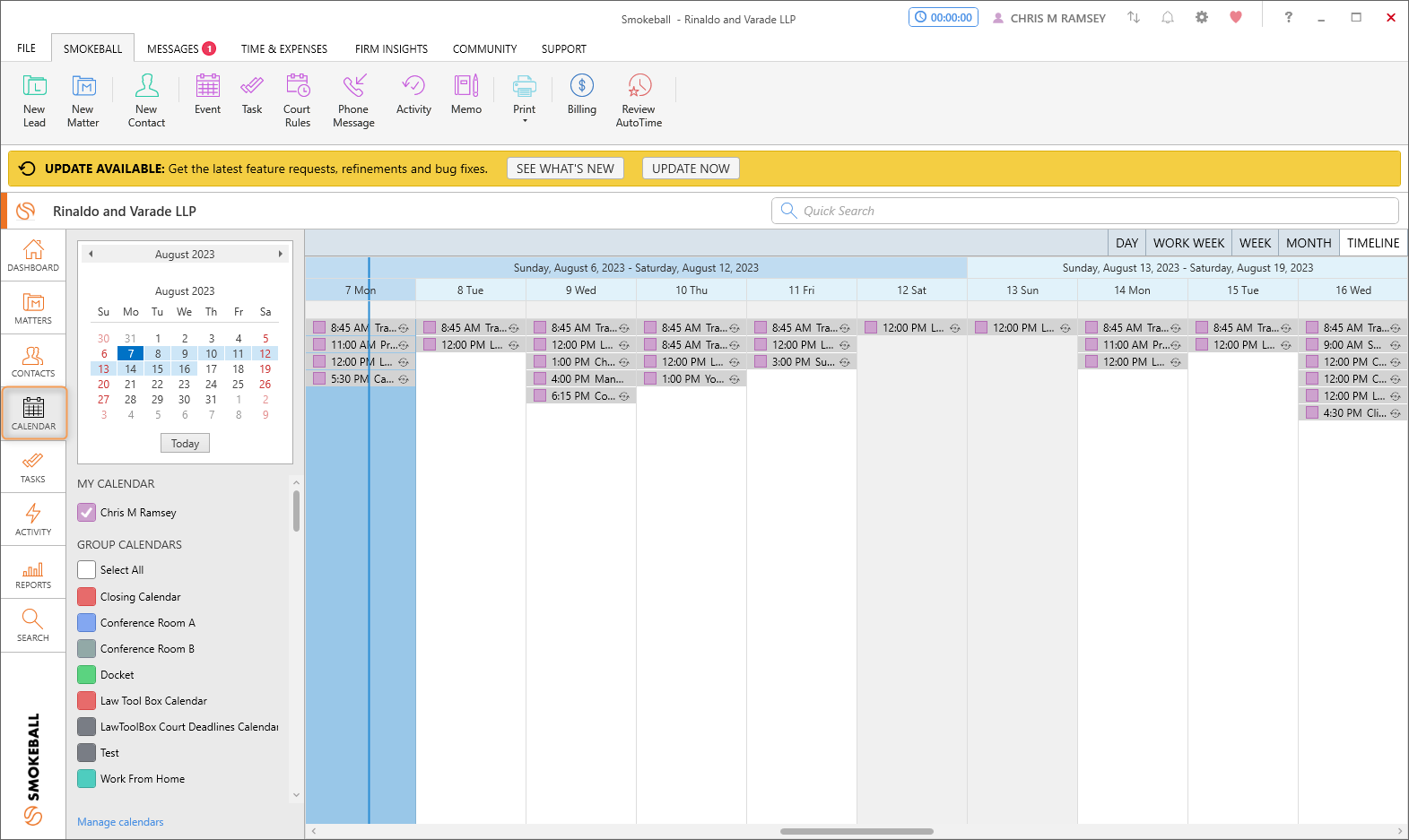This screenshot has height=840, width=1409.
Task: Open Search in the sidebar
Action: click(x=33, y=626)
